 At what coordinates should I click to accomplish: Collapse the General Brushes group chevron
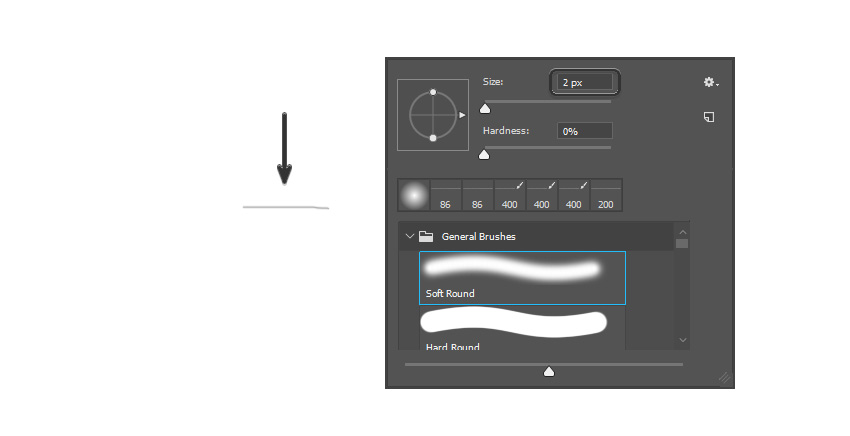(x=410, y=236)
